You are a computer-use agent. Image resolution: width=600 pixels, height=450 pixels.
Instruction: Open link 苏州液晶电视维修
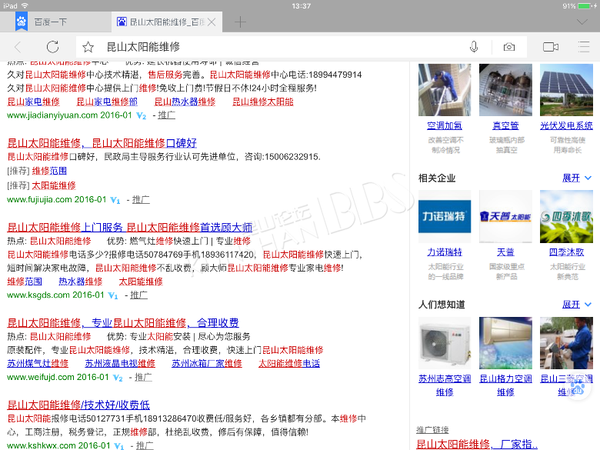(x=120, y=364)
